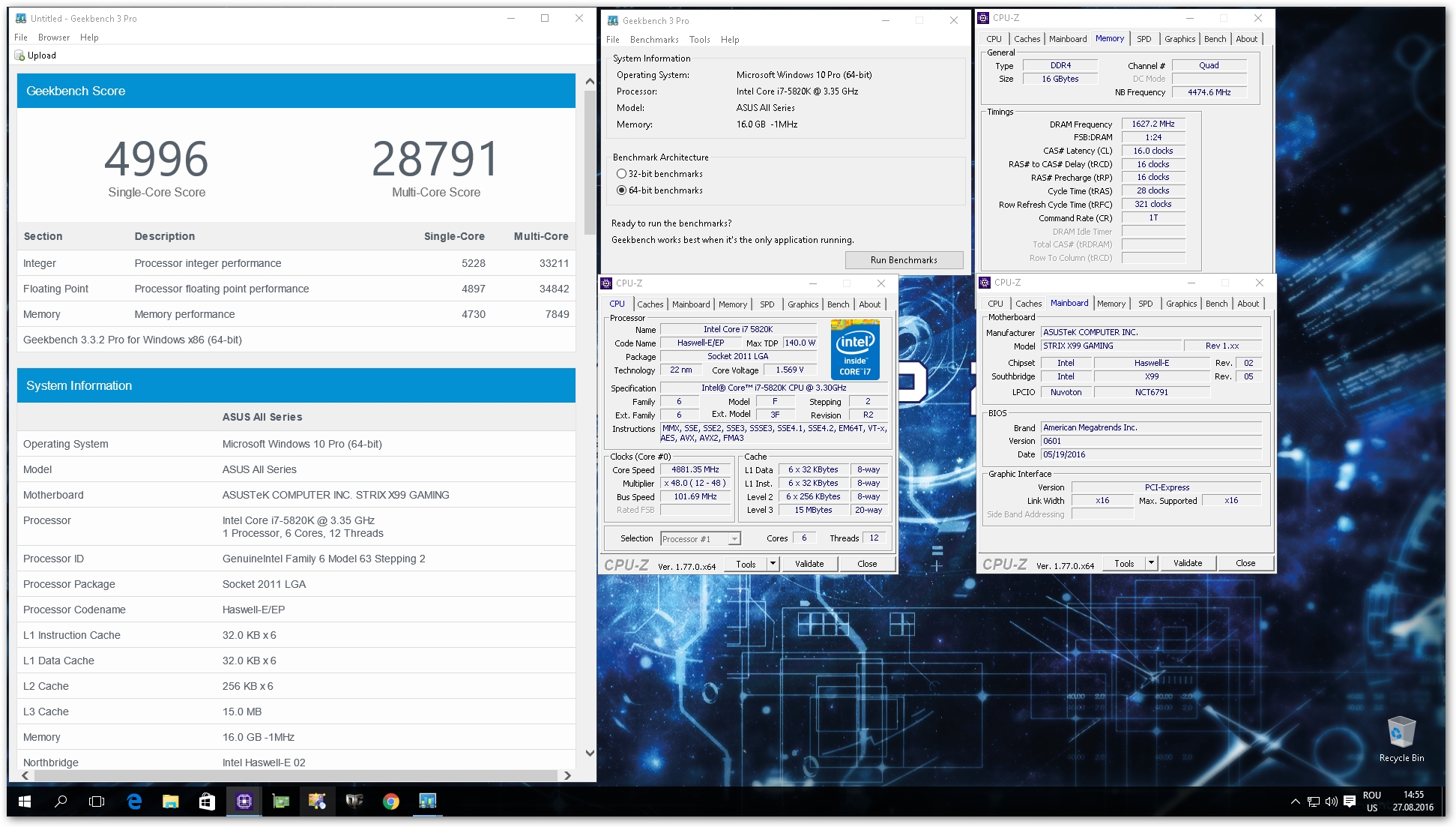Click Close button in CPU-Z CPU window

point(867,564)
